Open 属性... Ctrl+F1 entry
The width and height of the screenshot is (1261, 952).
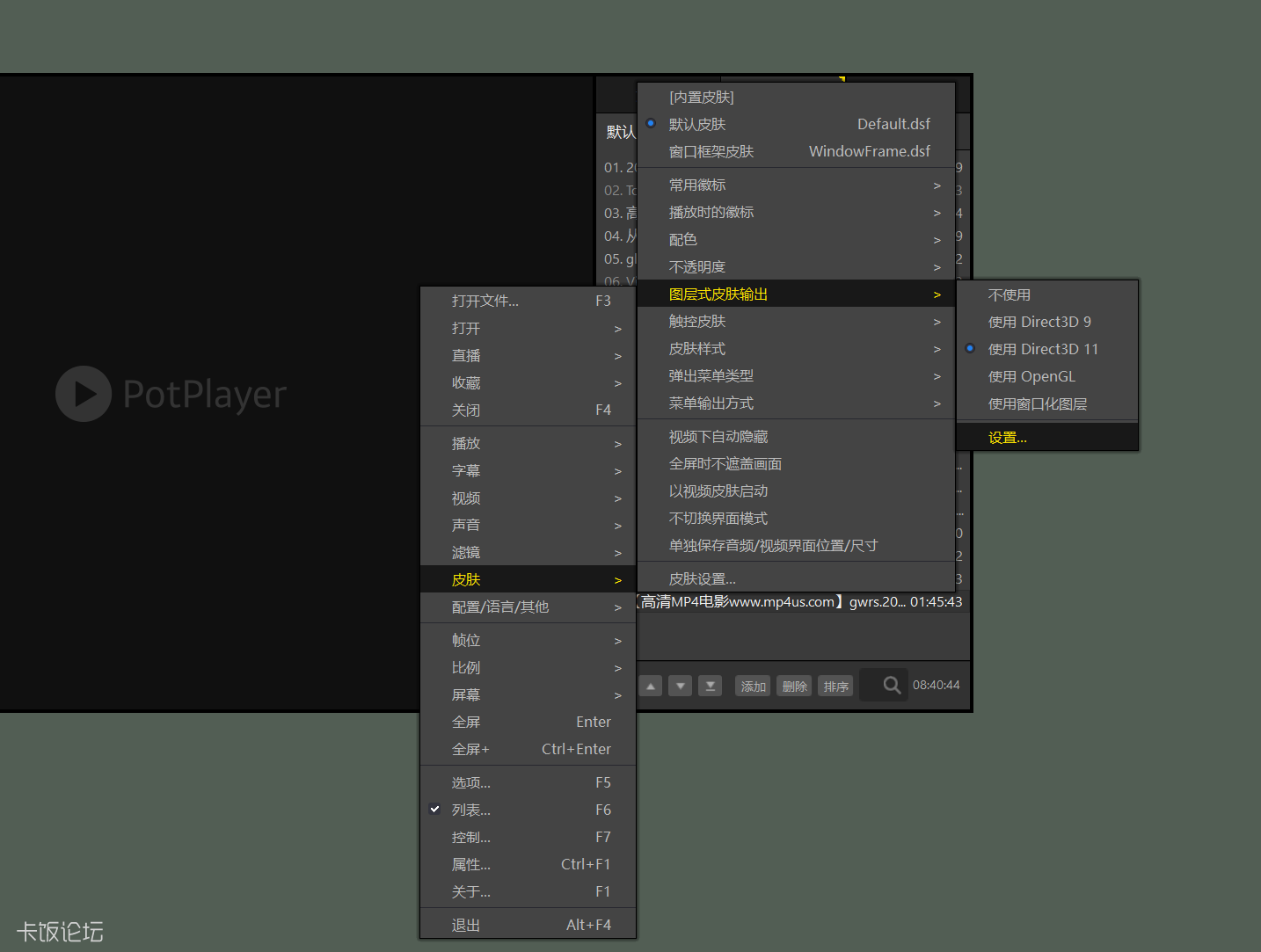[x=528, y=864]
